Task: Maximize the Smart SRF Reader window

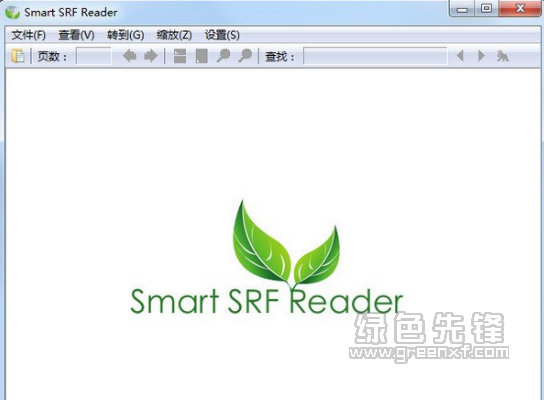Action: (486, 8)
